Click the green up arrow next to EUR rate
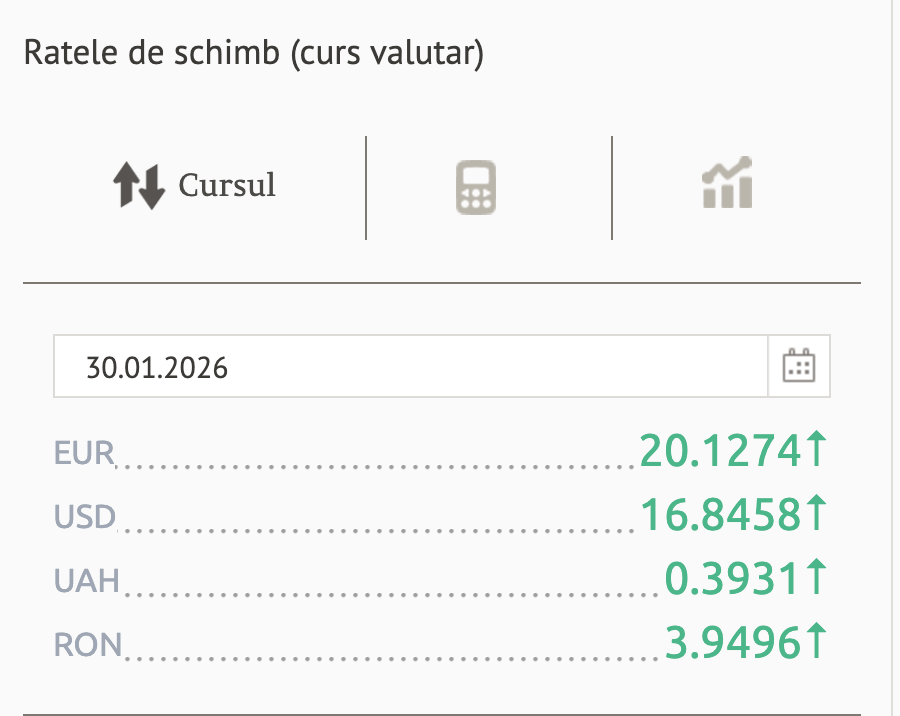This screenshot has width=900, height=716. pyautogui.click(x=817, y=451)
